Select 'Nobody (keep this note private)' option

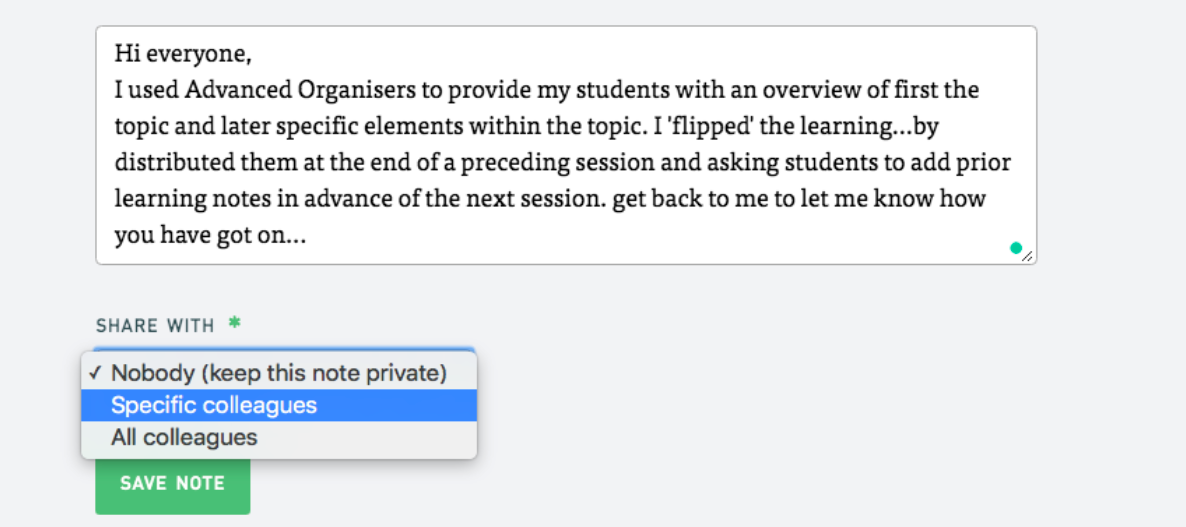tap(278, 373)
